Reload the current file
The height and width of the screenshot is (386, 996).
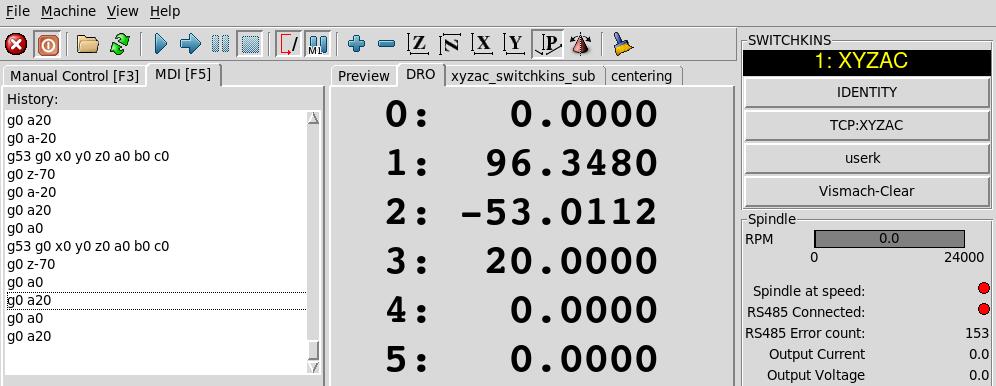119,44
